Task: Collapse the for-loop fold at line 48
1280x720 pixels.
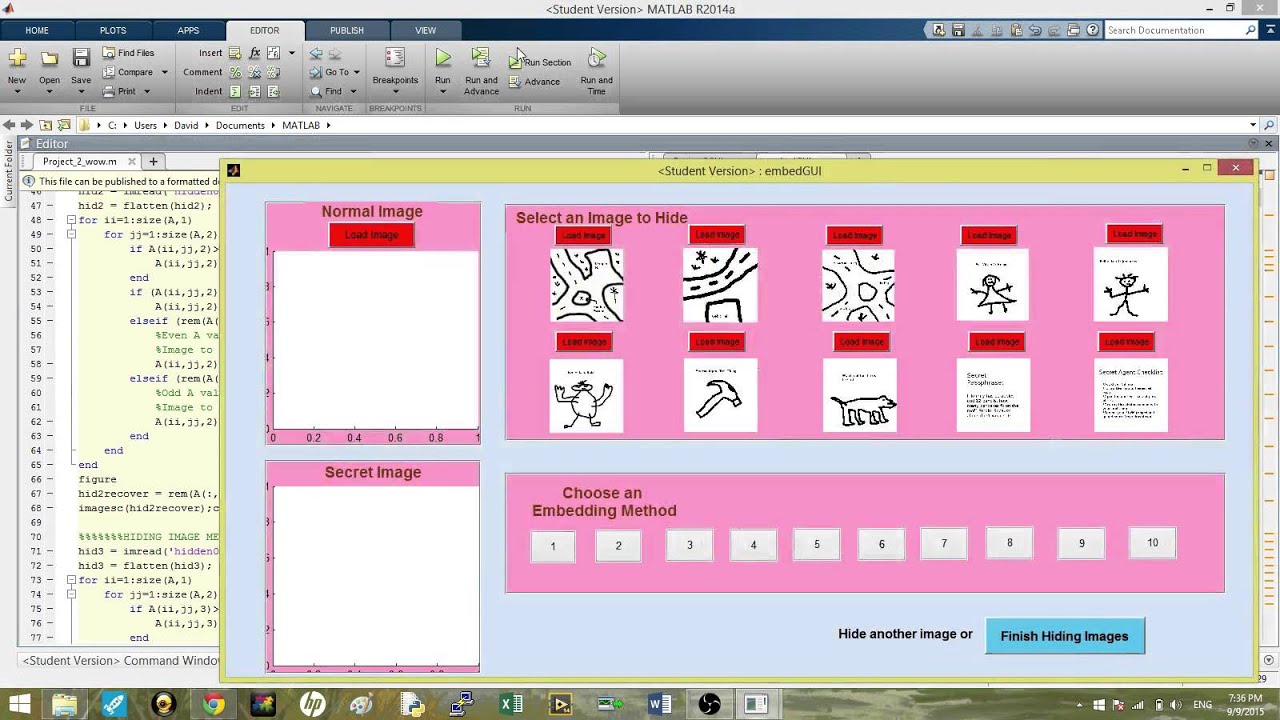Action: (71, 220)
